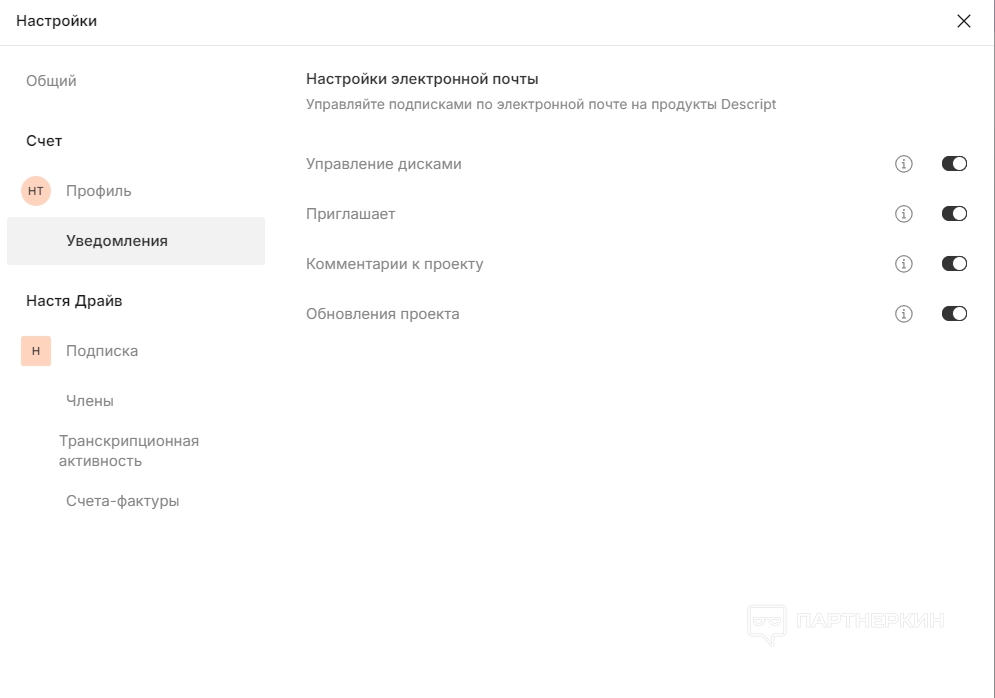995x698 pixels.
Task: Click the Управление дисками label
Action: [x=384, y=164]
